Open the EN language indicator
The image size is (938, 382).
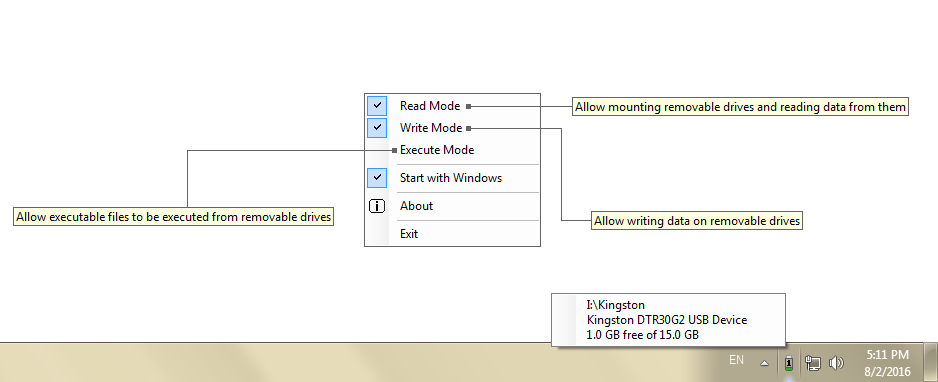[736, 360]
